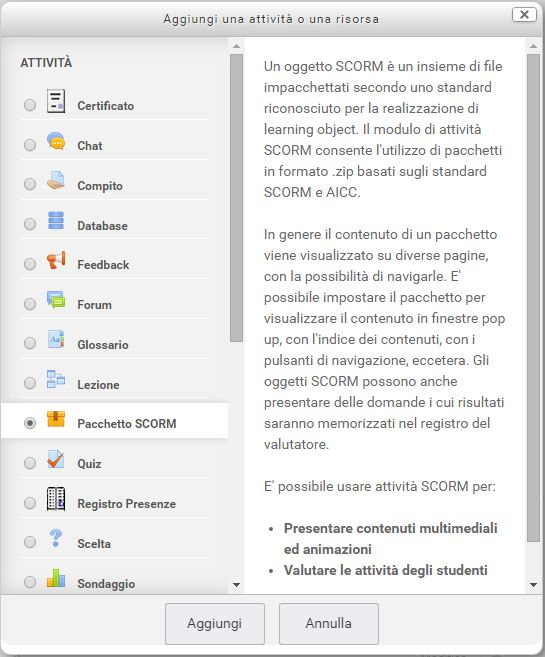This screenshot has height=657, width=545.
Task: Click the Glossario dictionary icon
Action: pyautogui.click(x=56, y=340)
